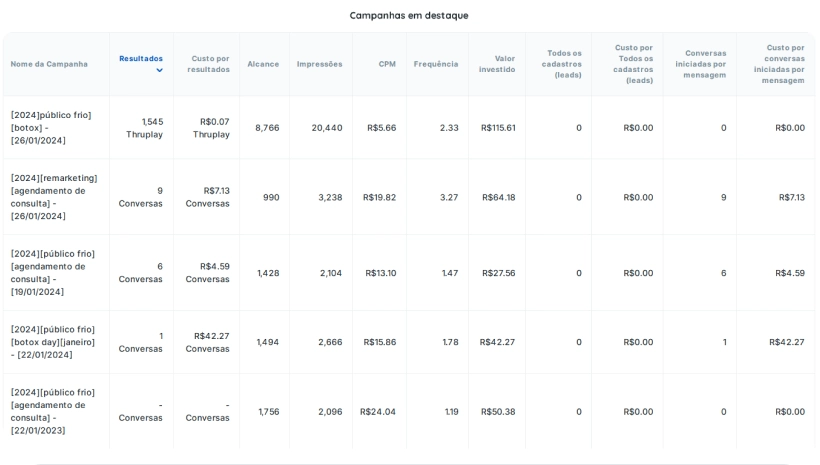Screen dimensions: 820x465
Task: Open the público frio botox 26/01/2024 campaign
Action: 51,128
